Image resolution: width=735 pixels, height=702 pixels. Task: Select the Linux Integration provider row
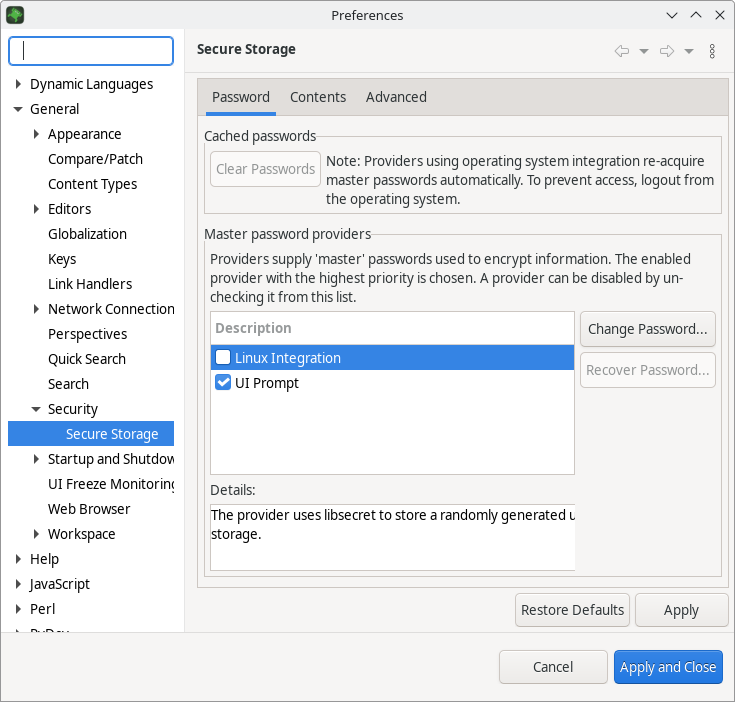[392, 358]
